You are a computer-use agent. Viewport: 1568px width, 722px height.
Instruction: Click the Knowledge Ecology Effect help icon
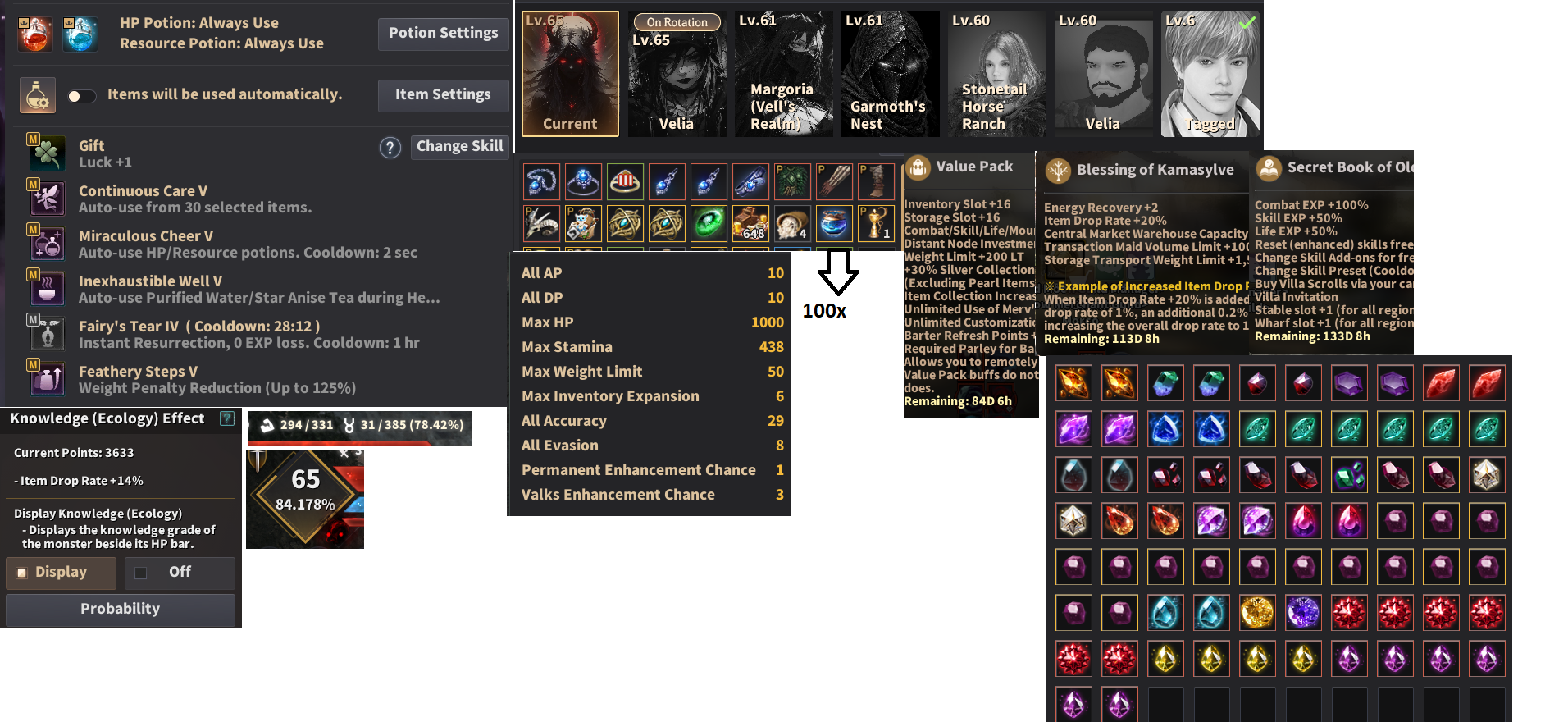[227, 418]
